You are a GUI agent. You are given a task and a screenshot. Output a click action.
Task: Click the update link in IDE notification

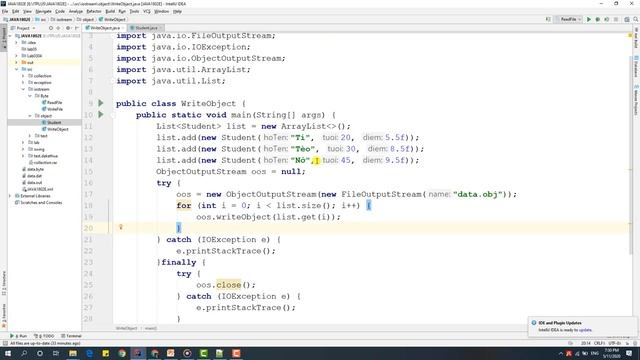(x=585, y=330)
